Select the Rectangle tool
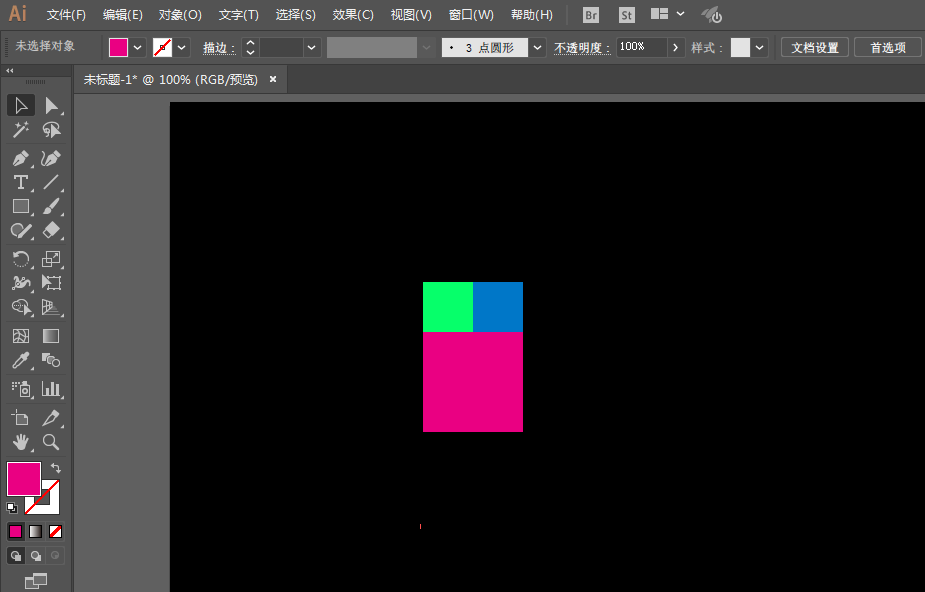Screen dimensions: 925x592 (20, 206)
